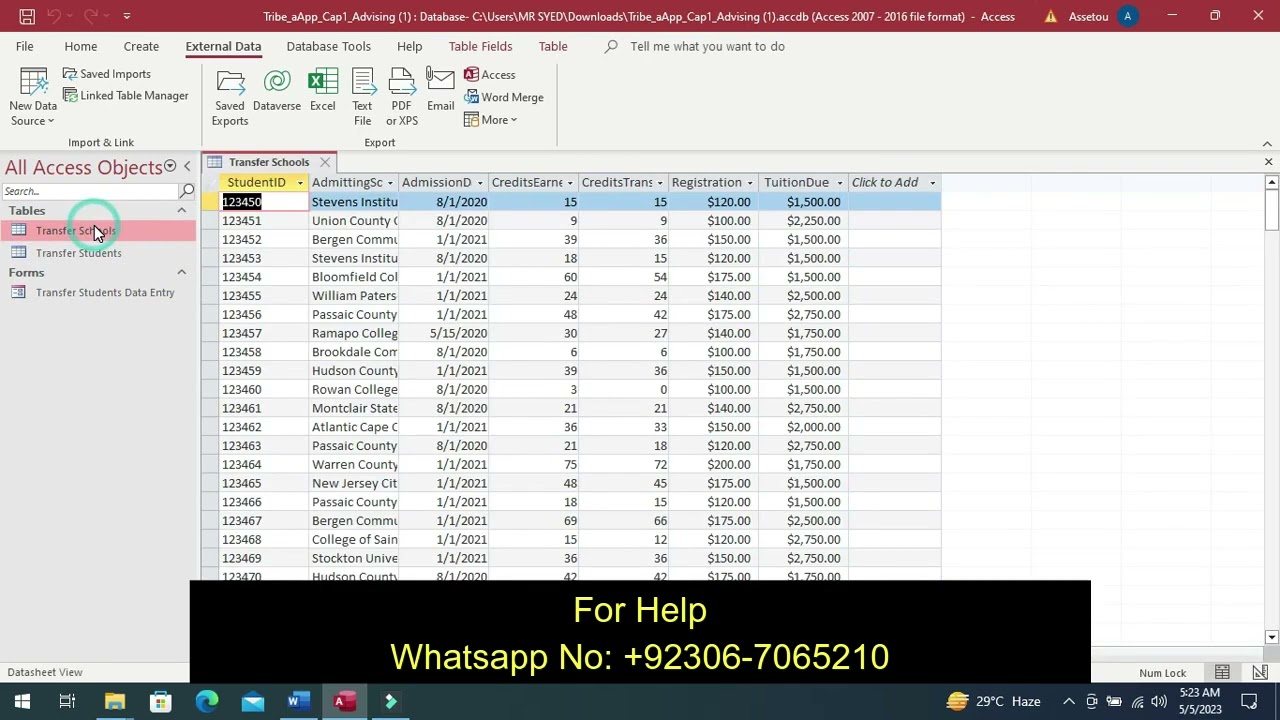Open All Access Objects category dropdown
Viewport: 1280px width, 720px height.
pos(170,167)
